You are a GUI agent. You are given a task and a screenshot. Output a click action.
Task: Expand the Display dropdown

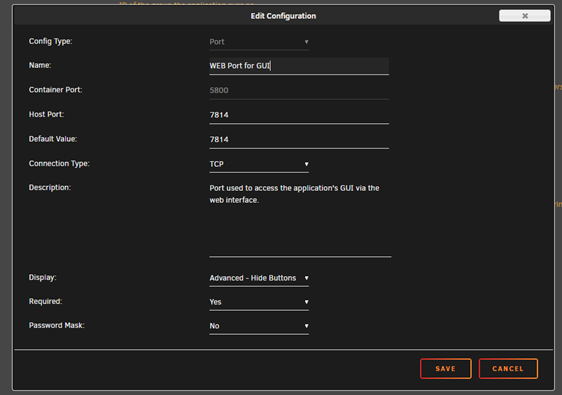[x=259, y=278]
